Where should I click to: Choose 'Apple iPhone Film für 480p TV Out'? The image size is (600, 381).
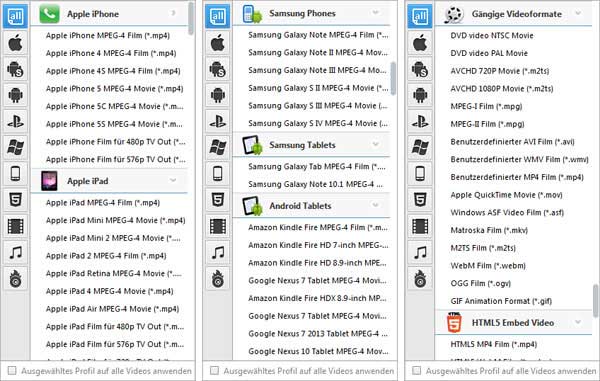[116, 142]
